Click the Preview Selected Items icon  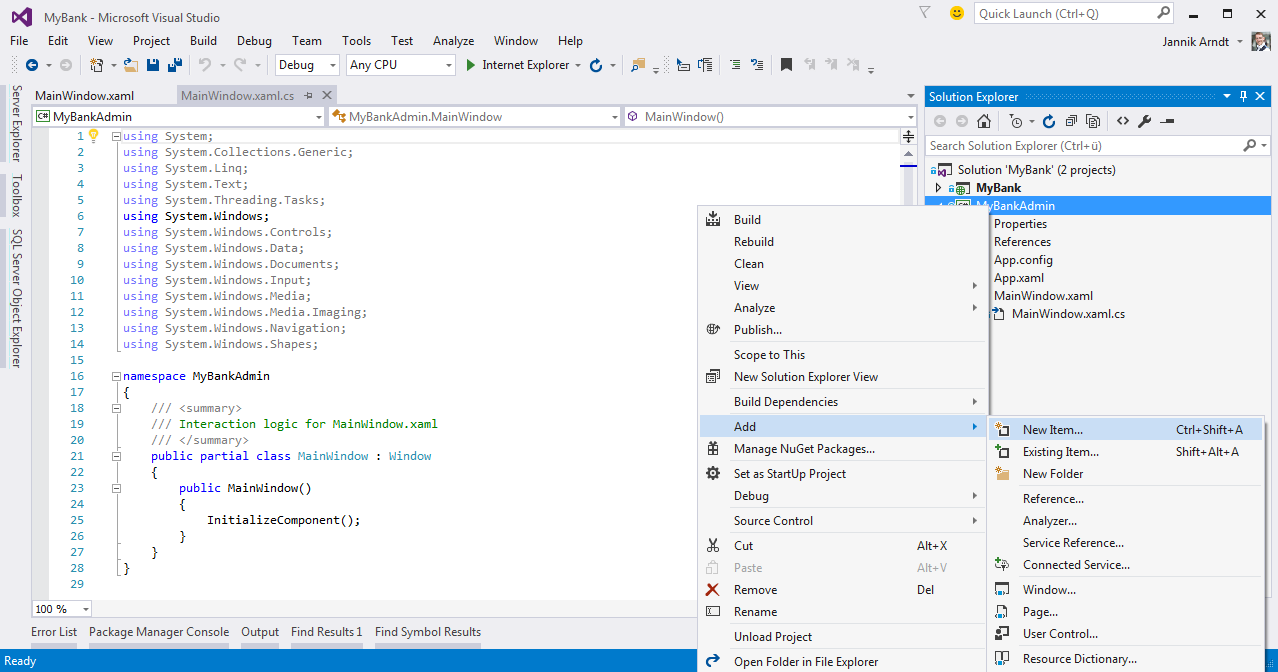pos(1167,121)
